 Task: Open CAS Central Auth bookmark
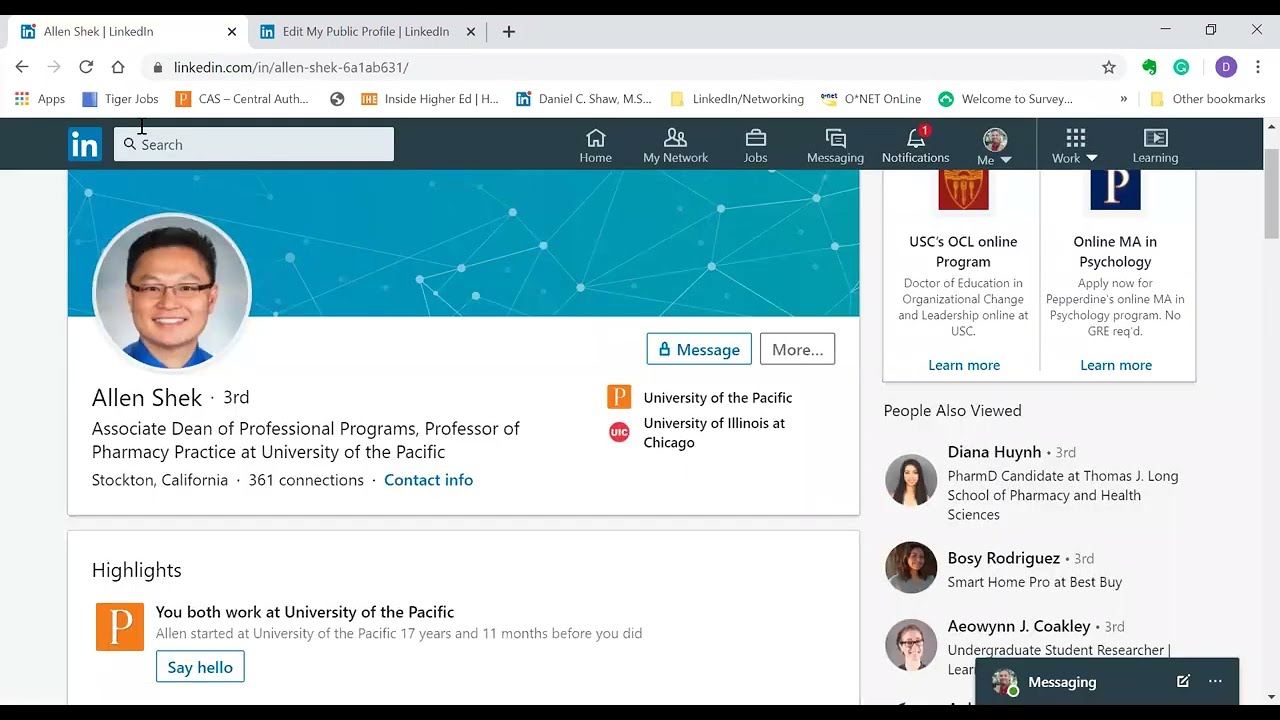click(x=242, y=99)
